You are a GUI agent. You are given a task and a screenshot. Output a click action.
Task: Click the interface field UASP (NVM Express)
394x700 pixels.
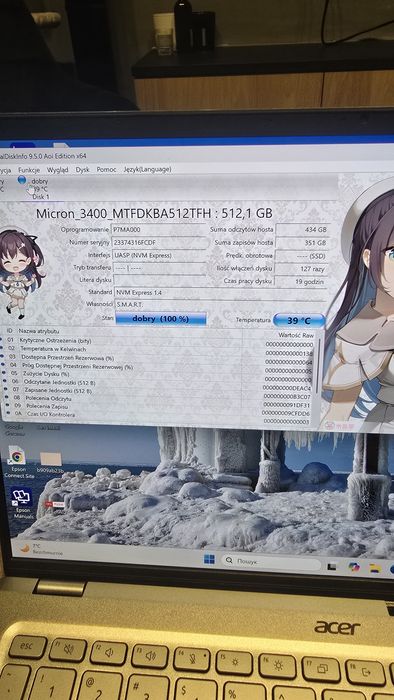[160, 255]
